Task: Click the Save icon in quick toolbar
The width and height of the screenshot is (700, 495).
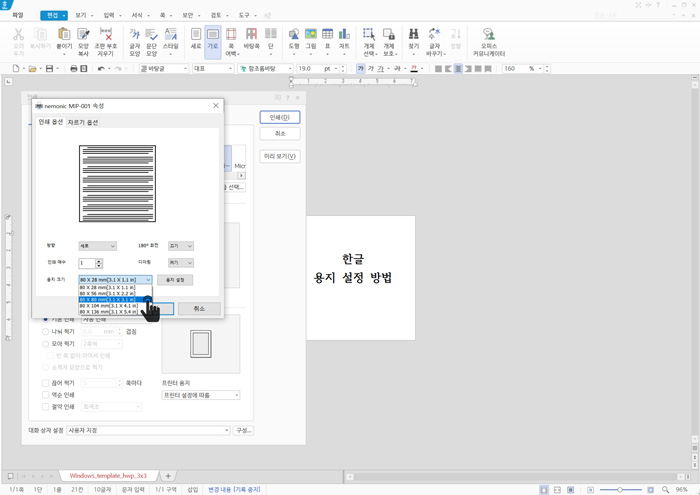Action: point(50,68)
